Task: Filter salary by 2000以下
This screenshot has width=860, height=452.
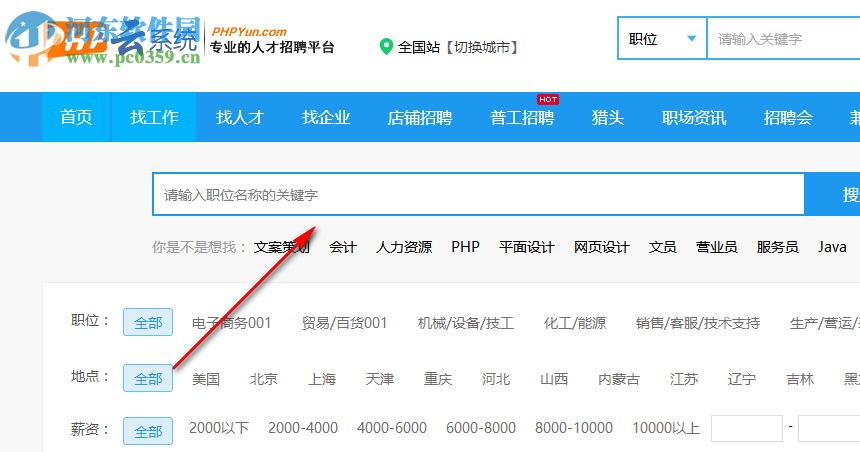Action: coord(219,428)
